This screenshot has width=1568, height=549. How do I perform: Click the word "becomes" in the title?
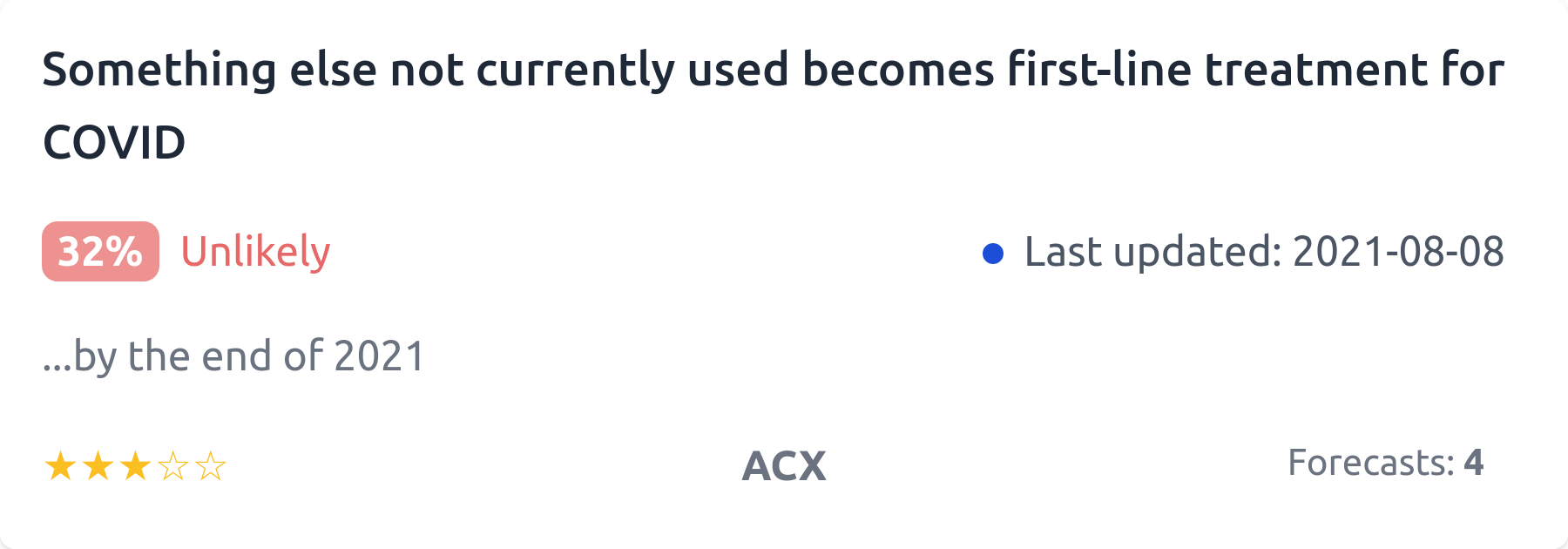898,70
